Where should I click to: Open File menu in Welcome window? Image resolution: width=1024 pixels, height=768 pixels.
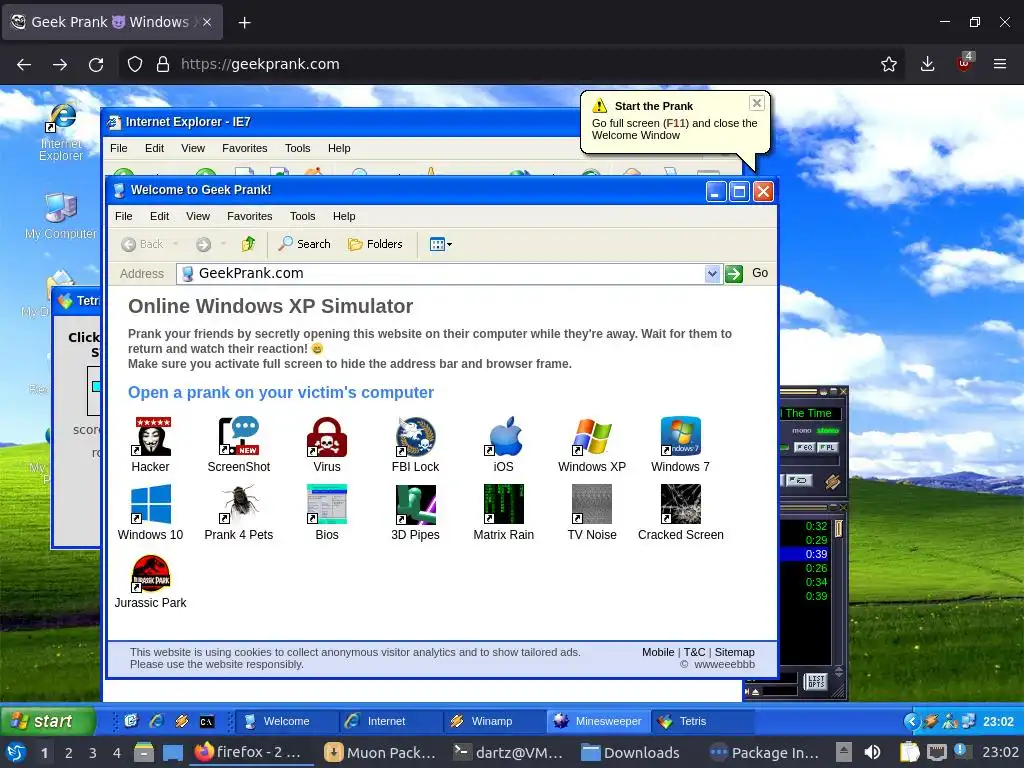pos(123,216)
